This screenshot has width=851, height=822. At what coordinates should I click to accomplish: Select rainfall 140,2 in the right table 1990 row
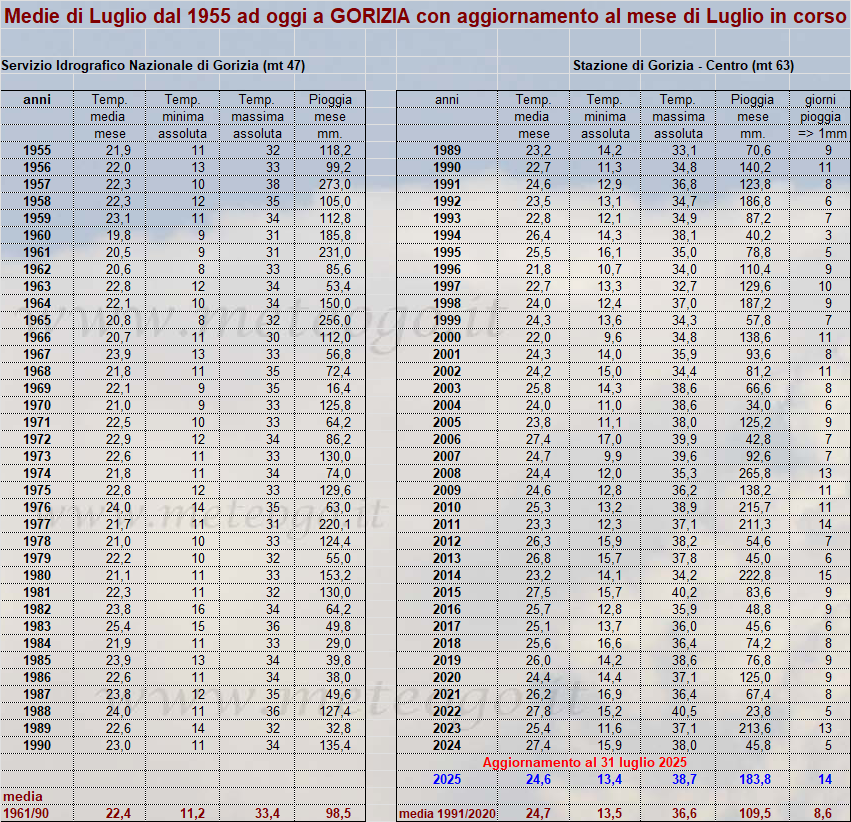tap(755, 167)
